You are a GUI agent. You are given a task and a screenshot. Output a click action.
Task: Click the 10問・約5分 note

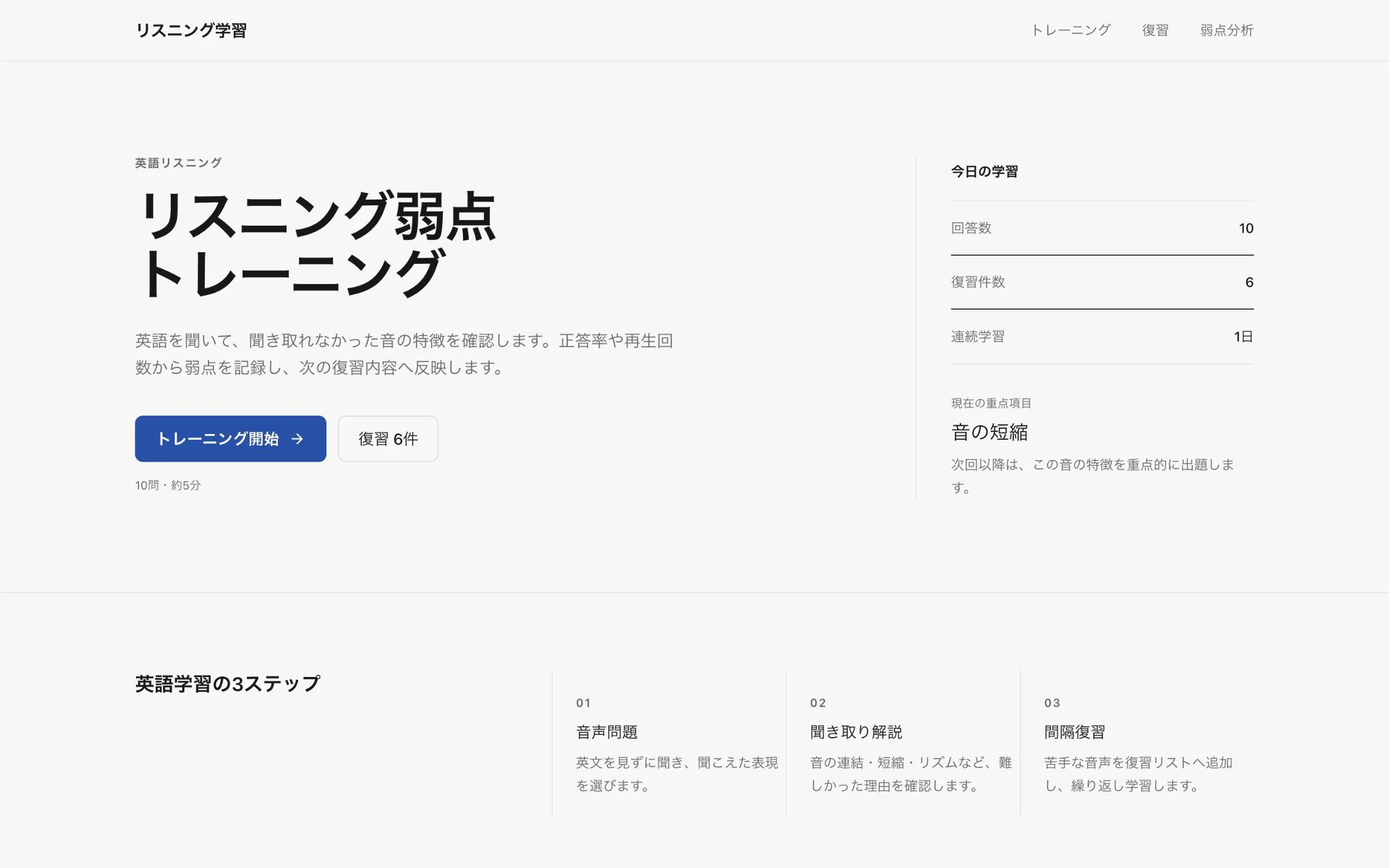click(168, 485)
